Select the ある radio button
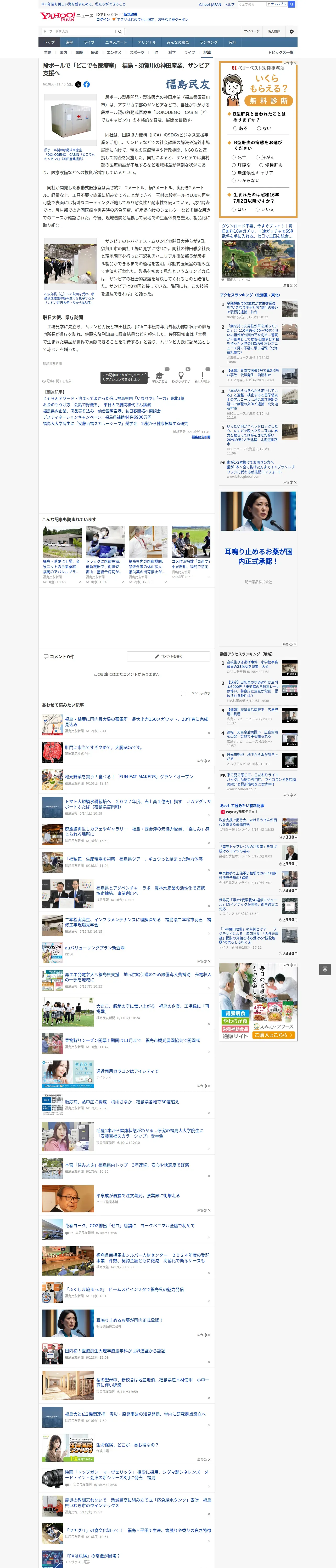 point(235,128)
